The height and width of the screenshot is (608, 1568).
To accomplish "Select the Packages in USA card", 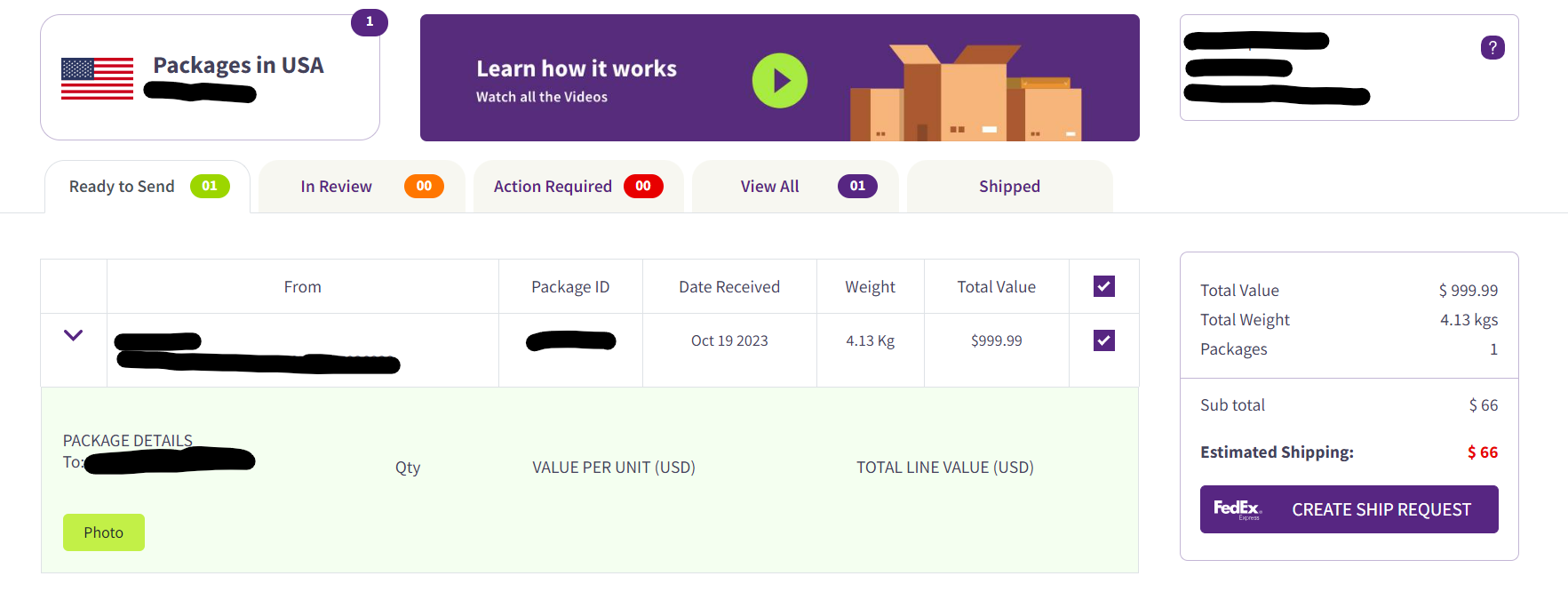I will point(210,77).
